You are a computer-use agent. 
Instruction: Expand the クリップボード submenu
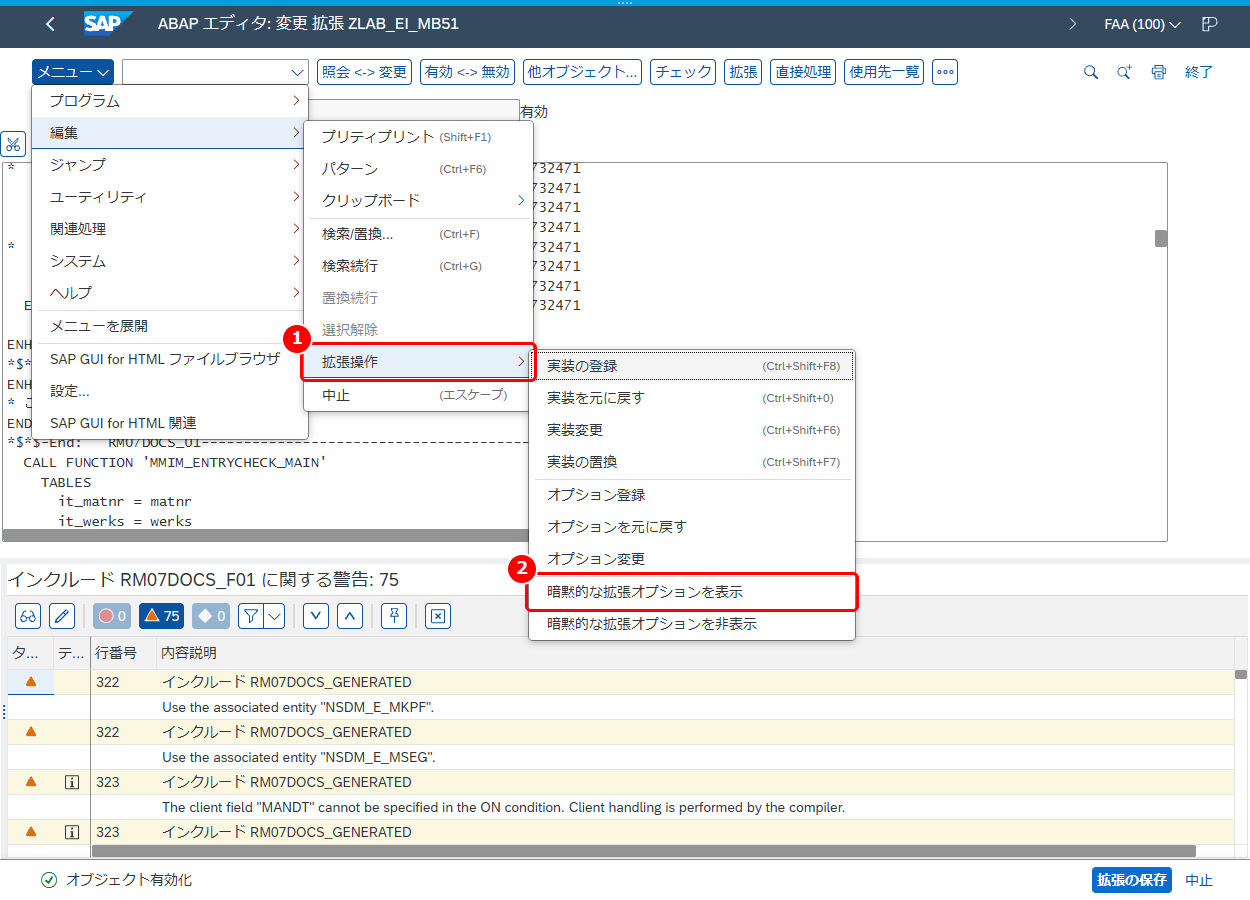coord(418,200)
